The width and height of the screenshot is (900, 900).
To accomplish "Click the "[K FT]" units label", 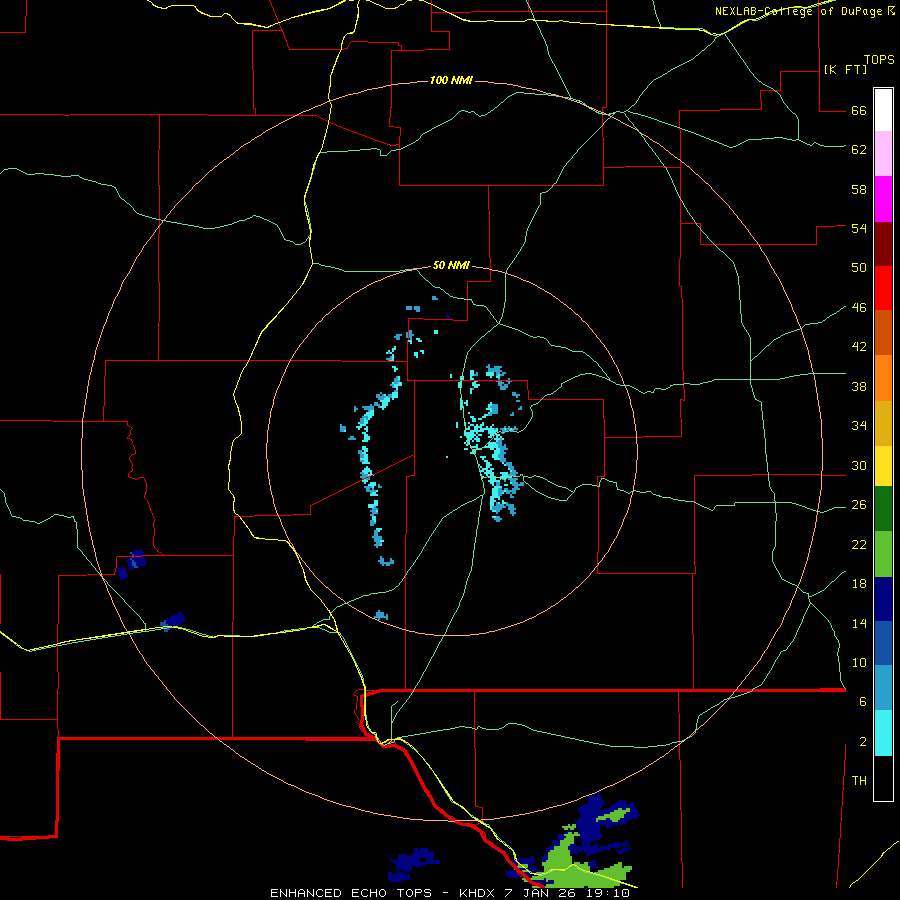I will (845, 70).
